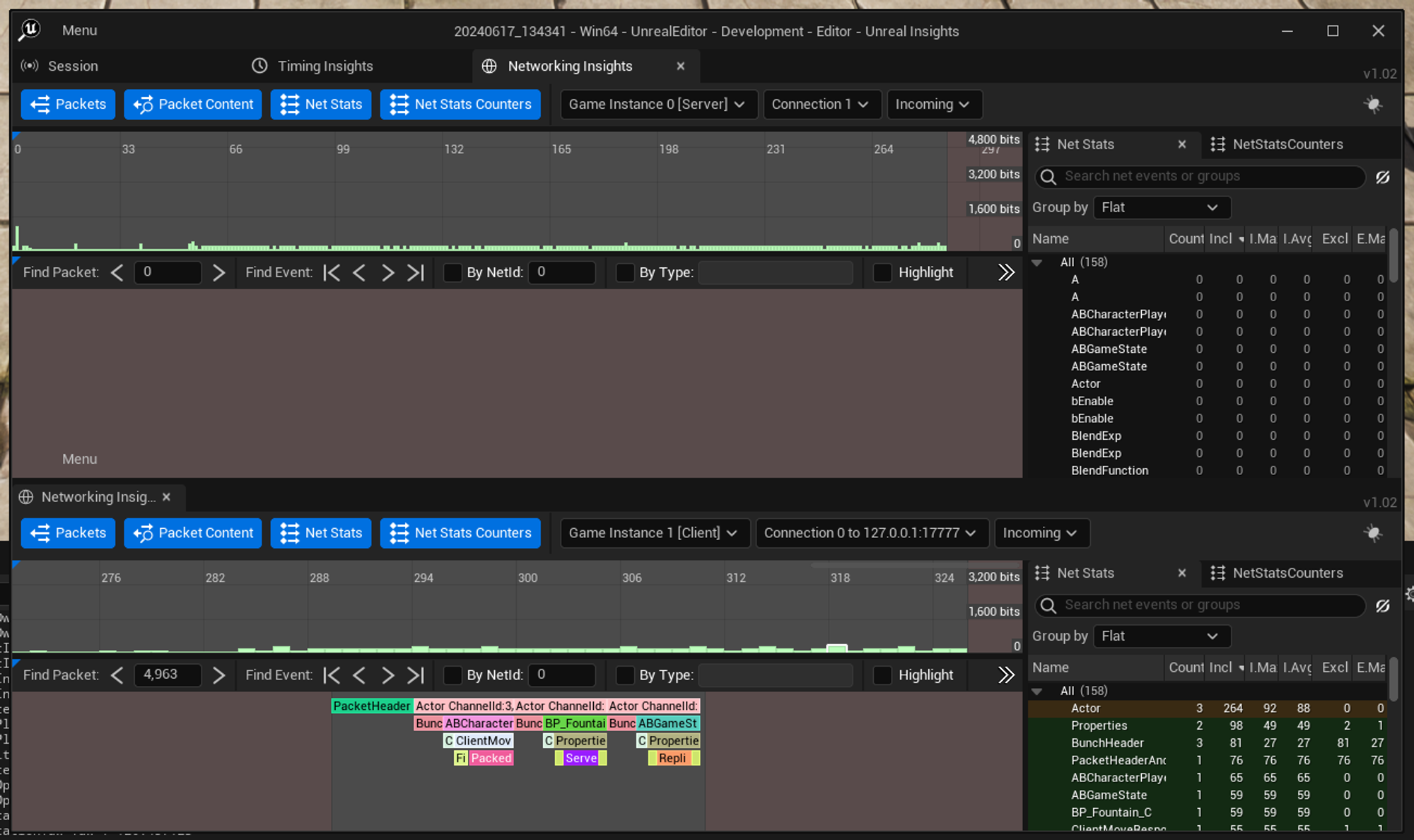Toggle filter icon beside bottom Net Stats search
The height and width of the screenshot is (840, 1414).
(1383, 605)
